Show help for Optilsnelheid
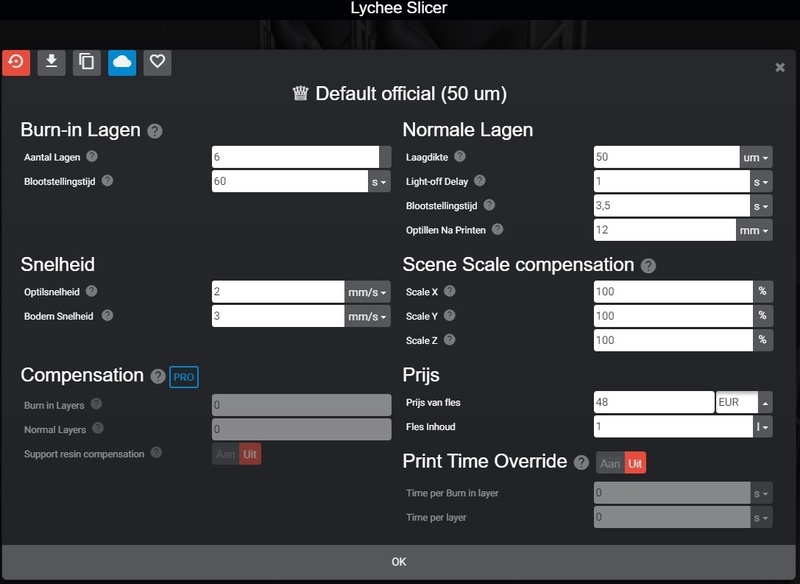The image size is (800, 584). 91,291
